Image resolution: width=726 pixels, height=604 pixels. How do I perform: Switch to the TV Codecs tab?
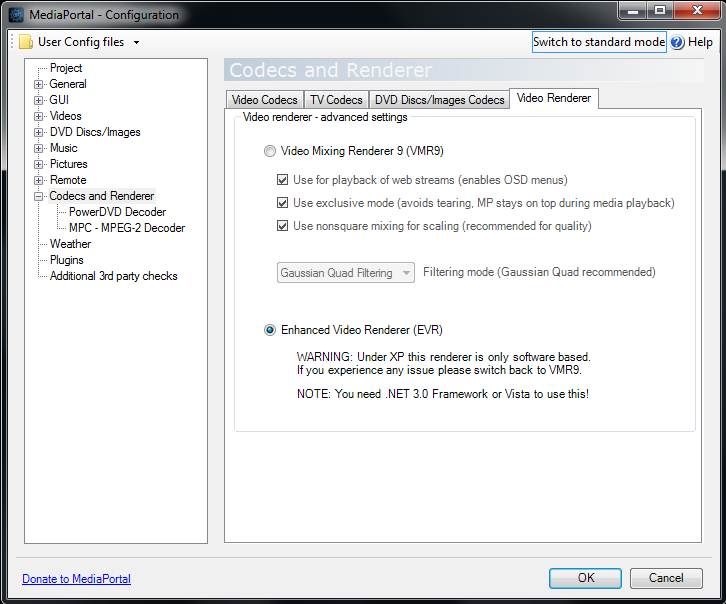click(x=336, y=100)
